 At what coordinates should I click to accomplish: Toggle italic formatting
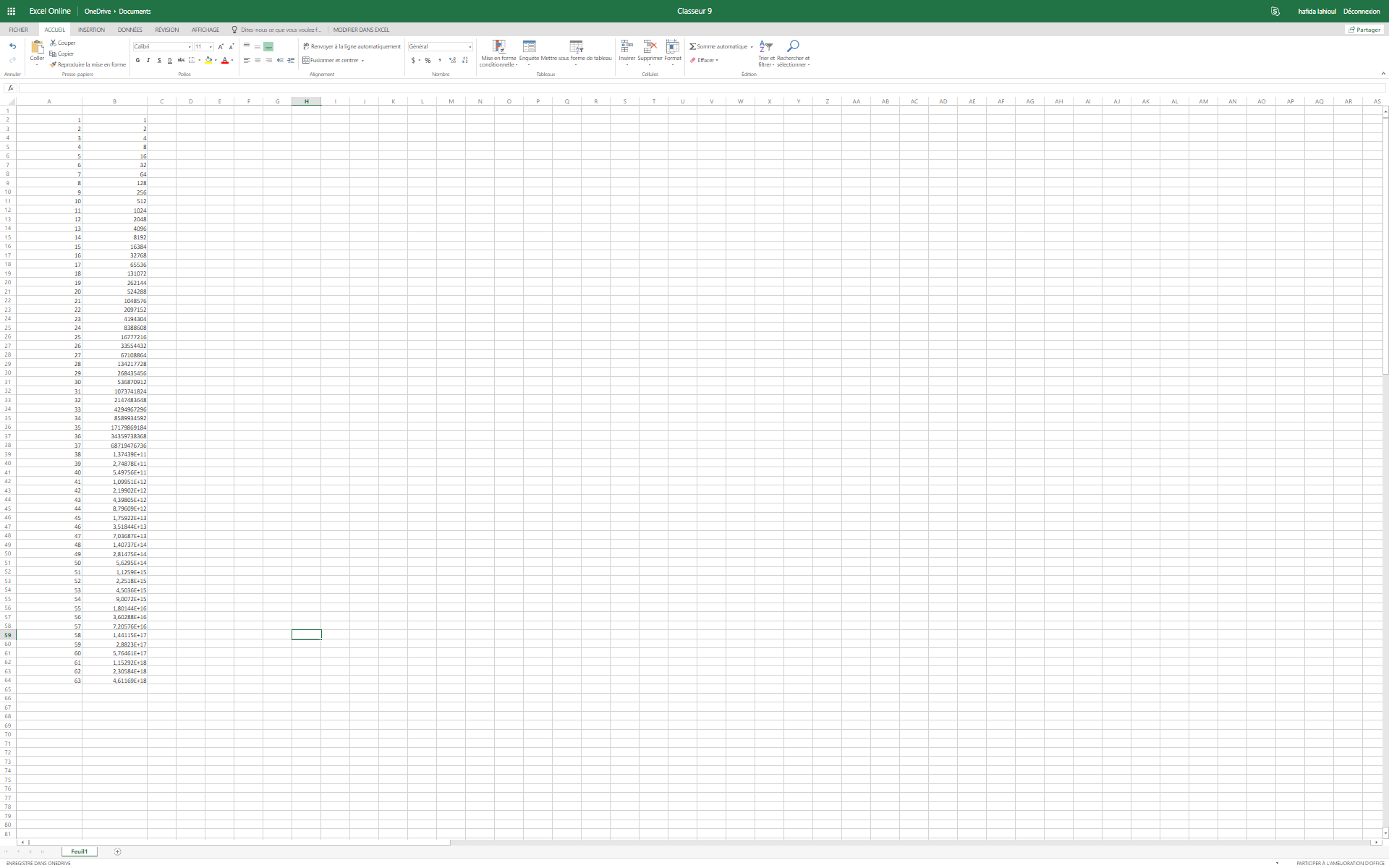tap(148, 60)
